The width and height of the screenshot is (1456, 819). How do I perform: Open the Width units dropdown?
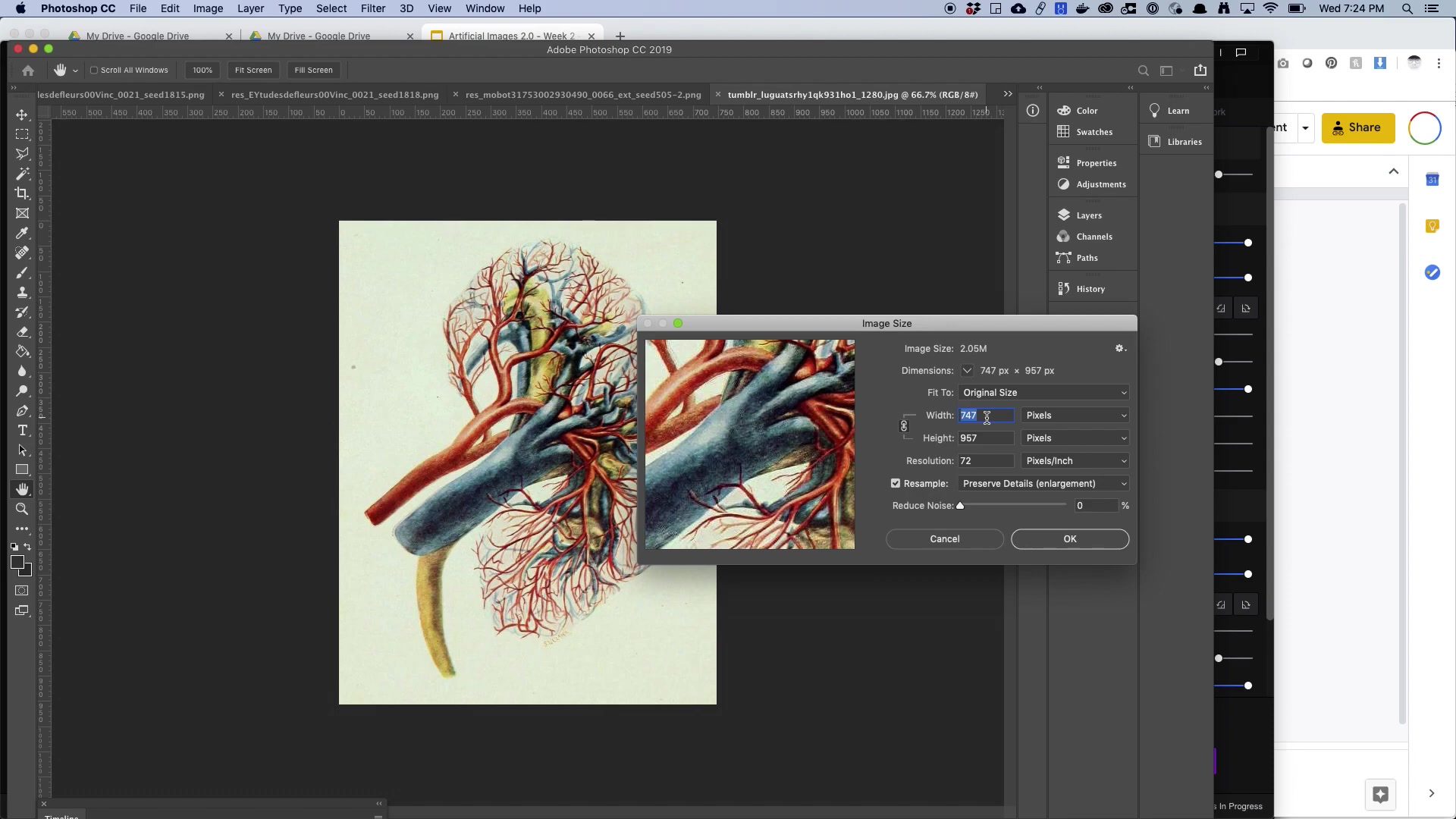(1075, 415)
